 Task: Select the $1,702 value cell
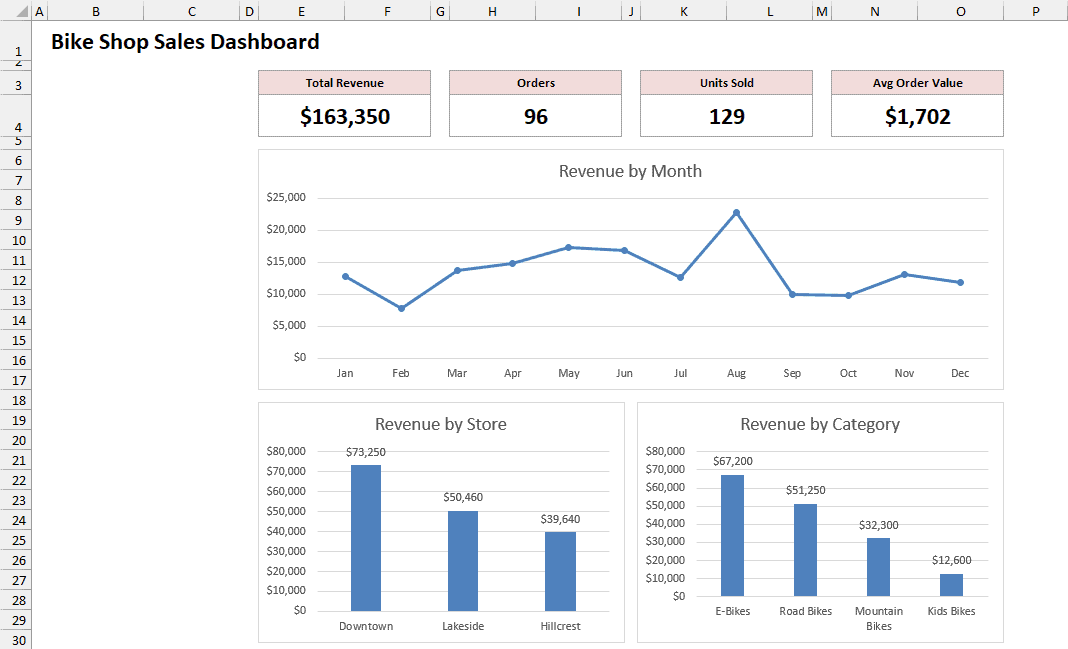tap(917, 116)
